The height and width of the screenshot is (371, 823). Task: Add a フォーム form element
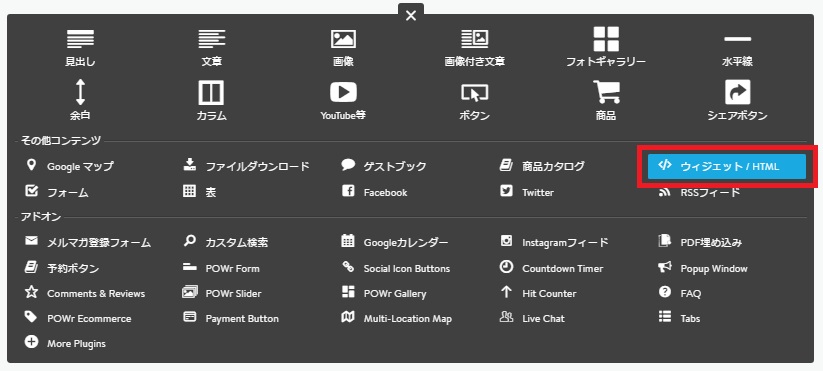(x=57, y=192)
